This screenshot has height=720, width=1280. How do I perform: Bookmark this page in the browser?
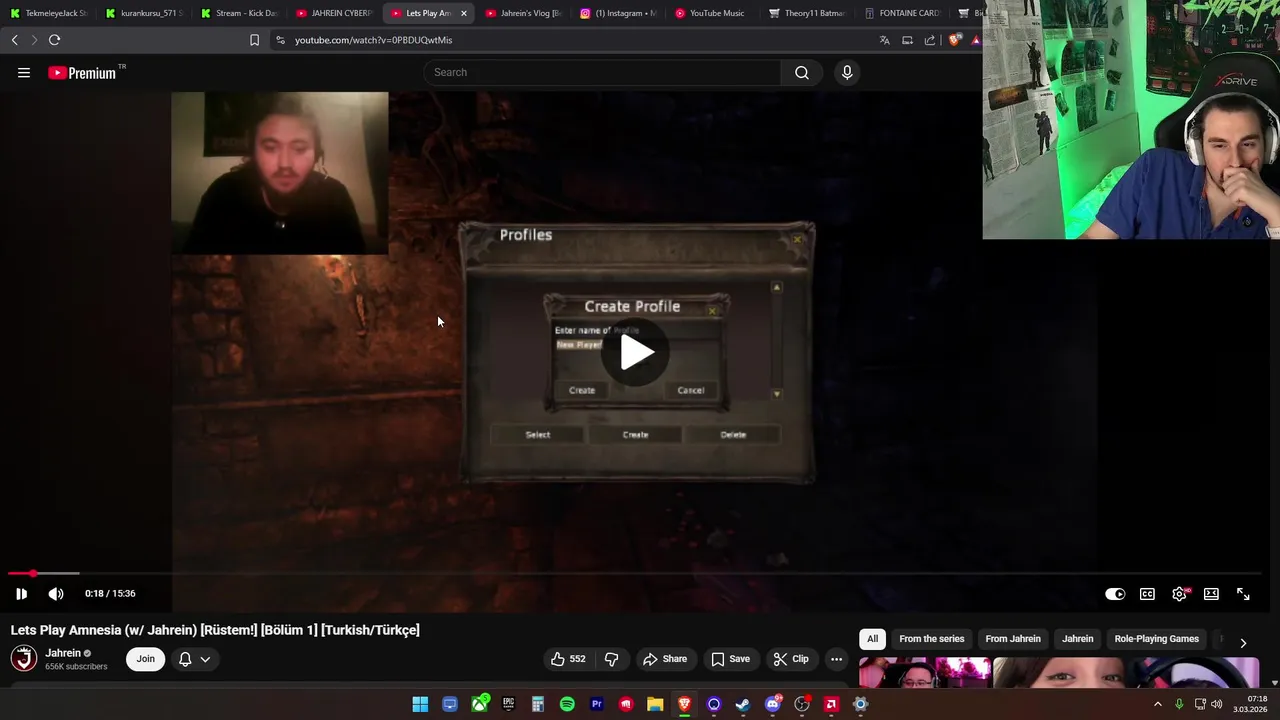point(254,40)
